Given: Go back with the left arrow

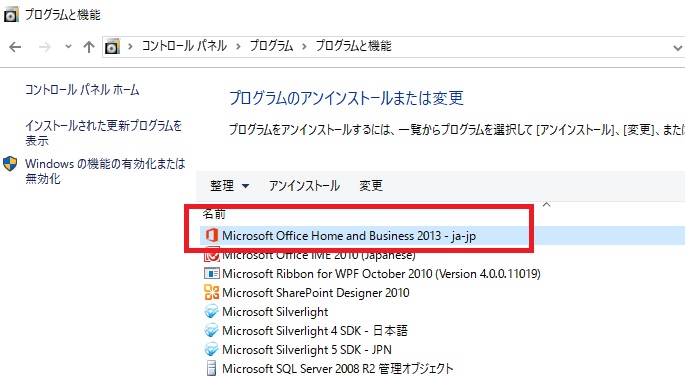Looking at the screenshot, I should pyautogui.click(x=15, y=47).
